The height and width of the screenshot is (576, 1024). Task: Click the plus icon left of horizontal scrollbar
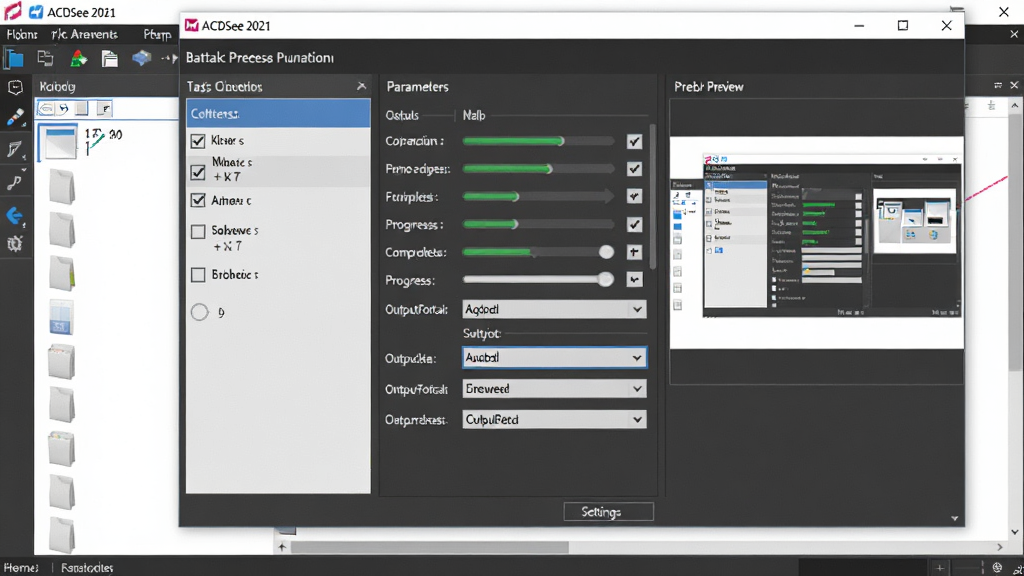282,547
